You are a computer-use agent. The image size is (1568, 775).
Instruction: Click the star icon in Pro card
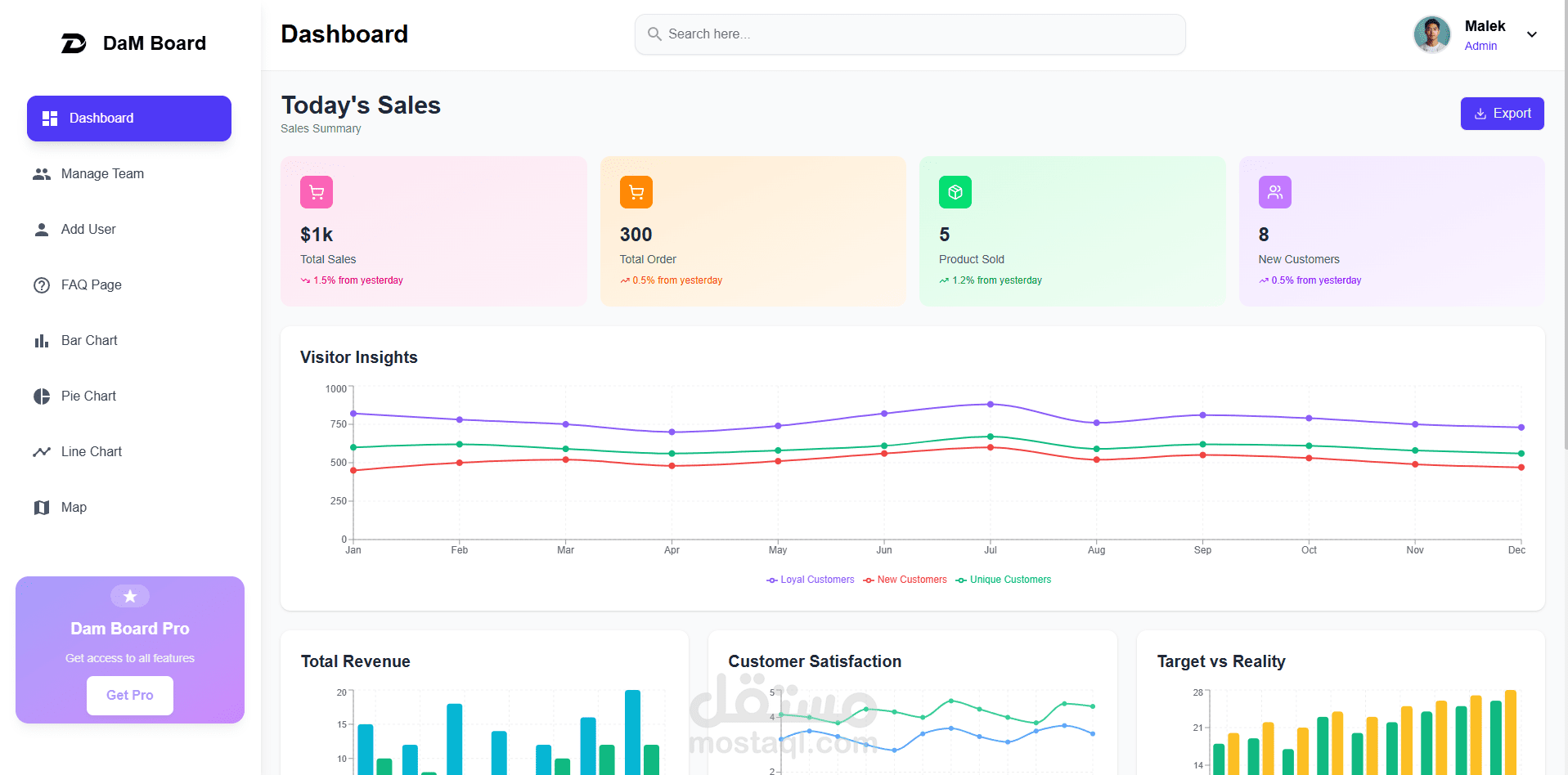pos(130,596)
